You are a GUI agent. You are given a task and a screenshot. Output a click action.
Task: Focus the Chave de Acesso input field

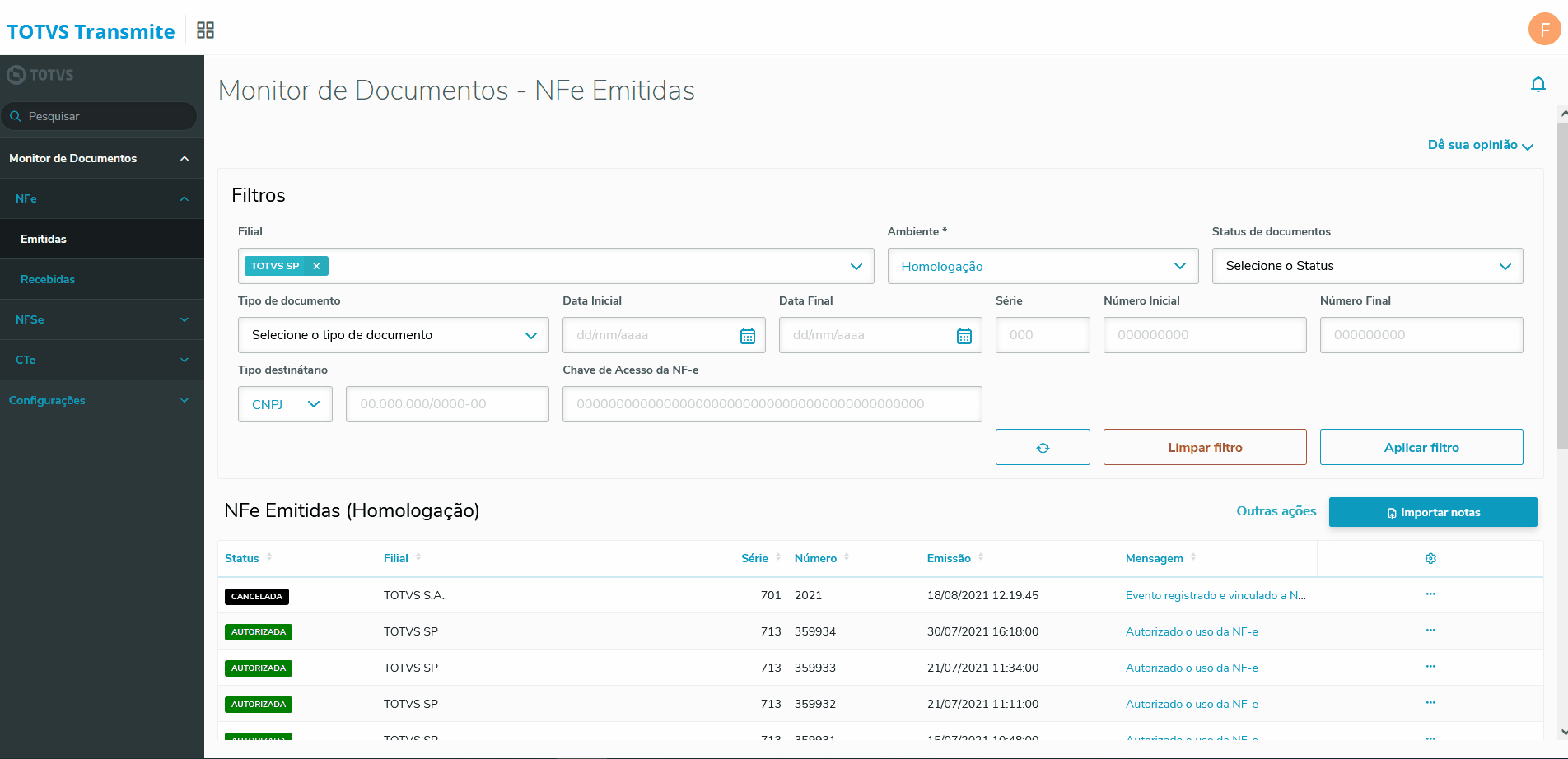772,404
